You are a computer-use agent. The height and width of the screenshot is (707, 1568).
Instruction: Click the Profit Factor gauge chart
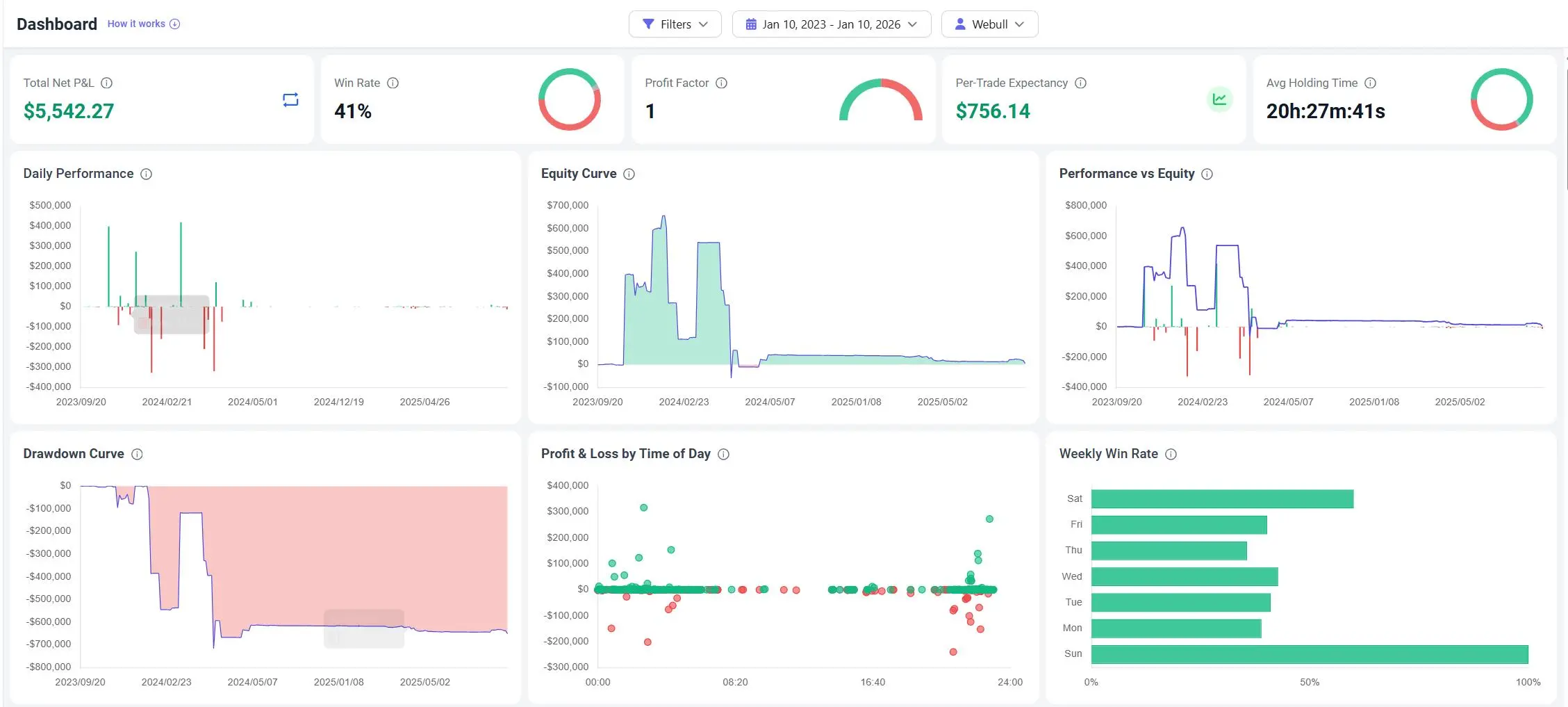point(880,101)
